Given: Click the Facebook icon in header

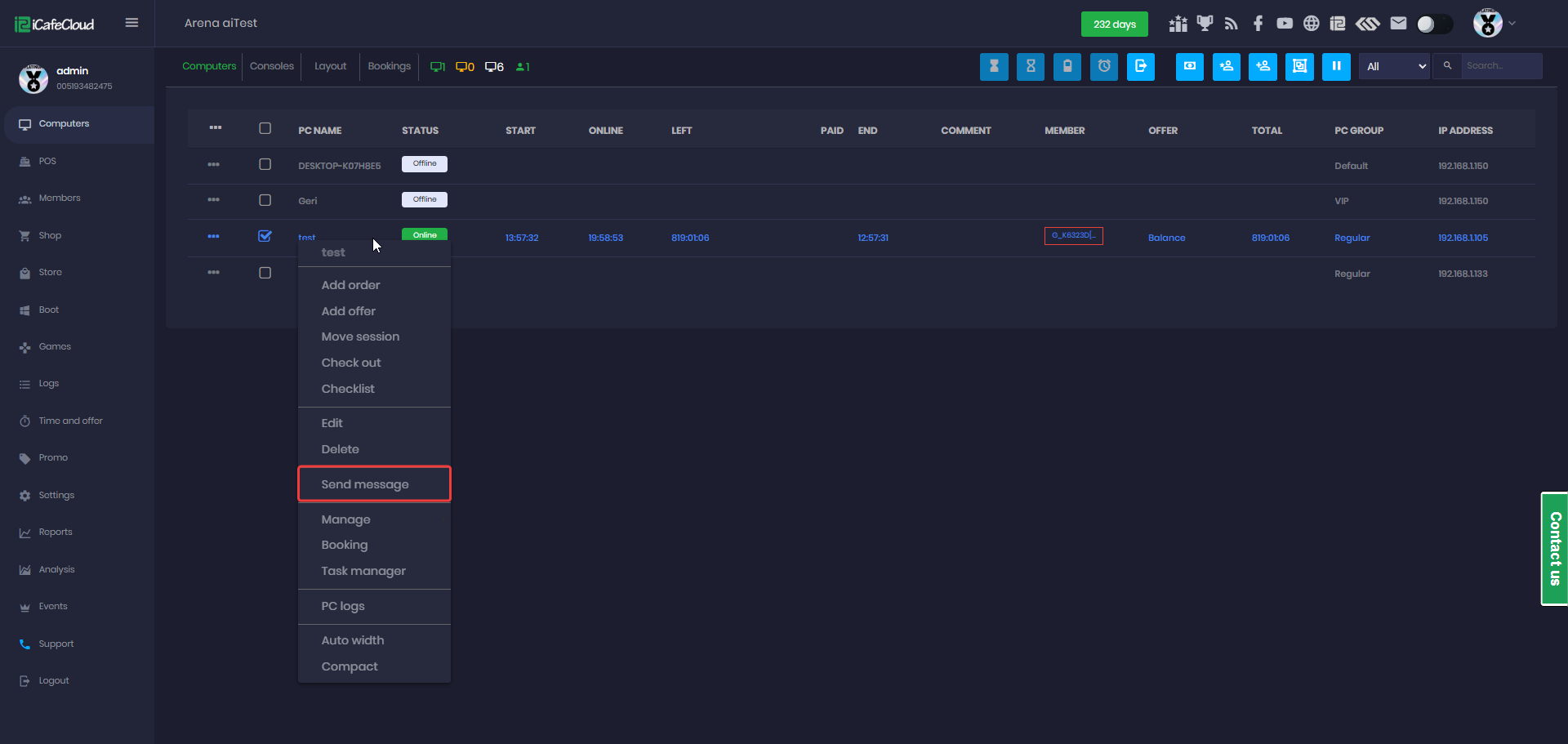Looking at the screenshot, I should [x=1258, y=24].
